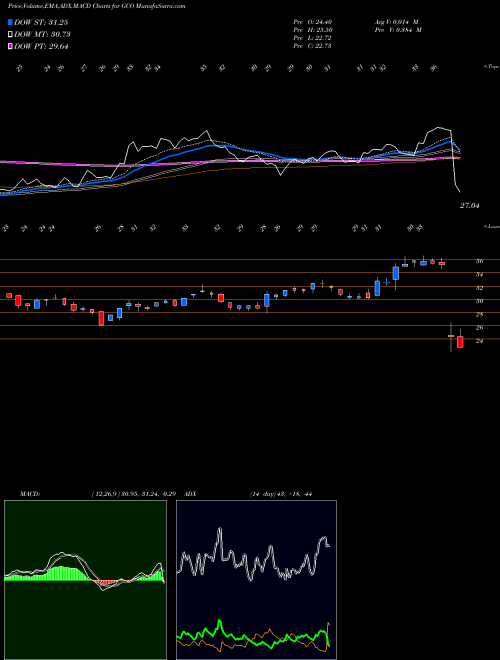Click the tall blue candlestick near 34

click(x=396, y=273)
